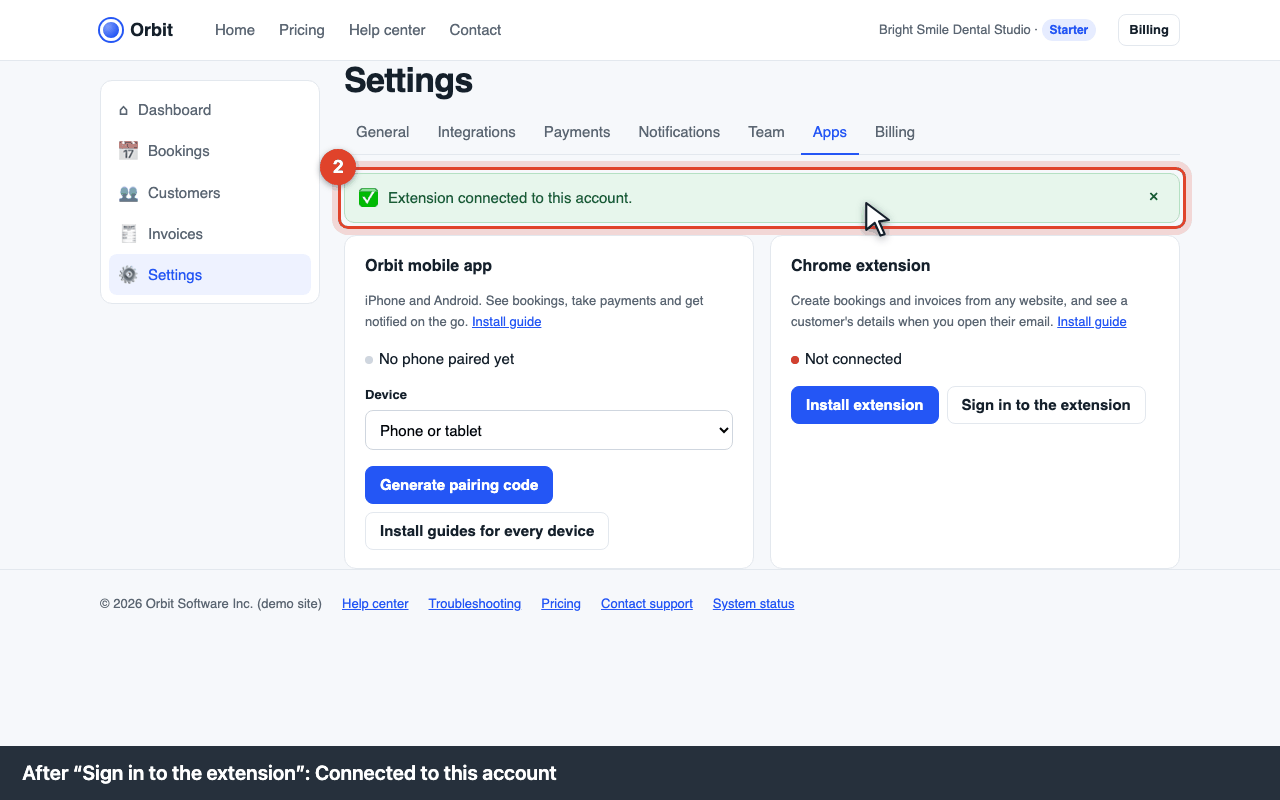
Task: Open Pricing in top navigation
Action: pyautogui.click(x=302, y=30)
